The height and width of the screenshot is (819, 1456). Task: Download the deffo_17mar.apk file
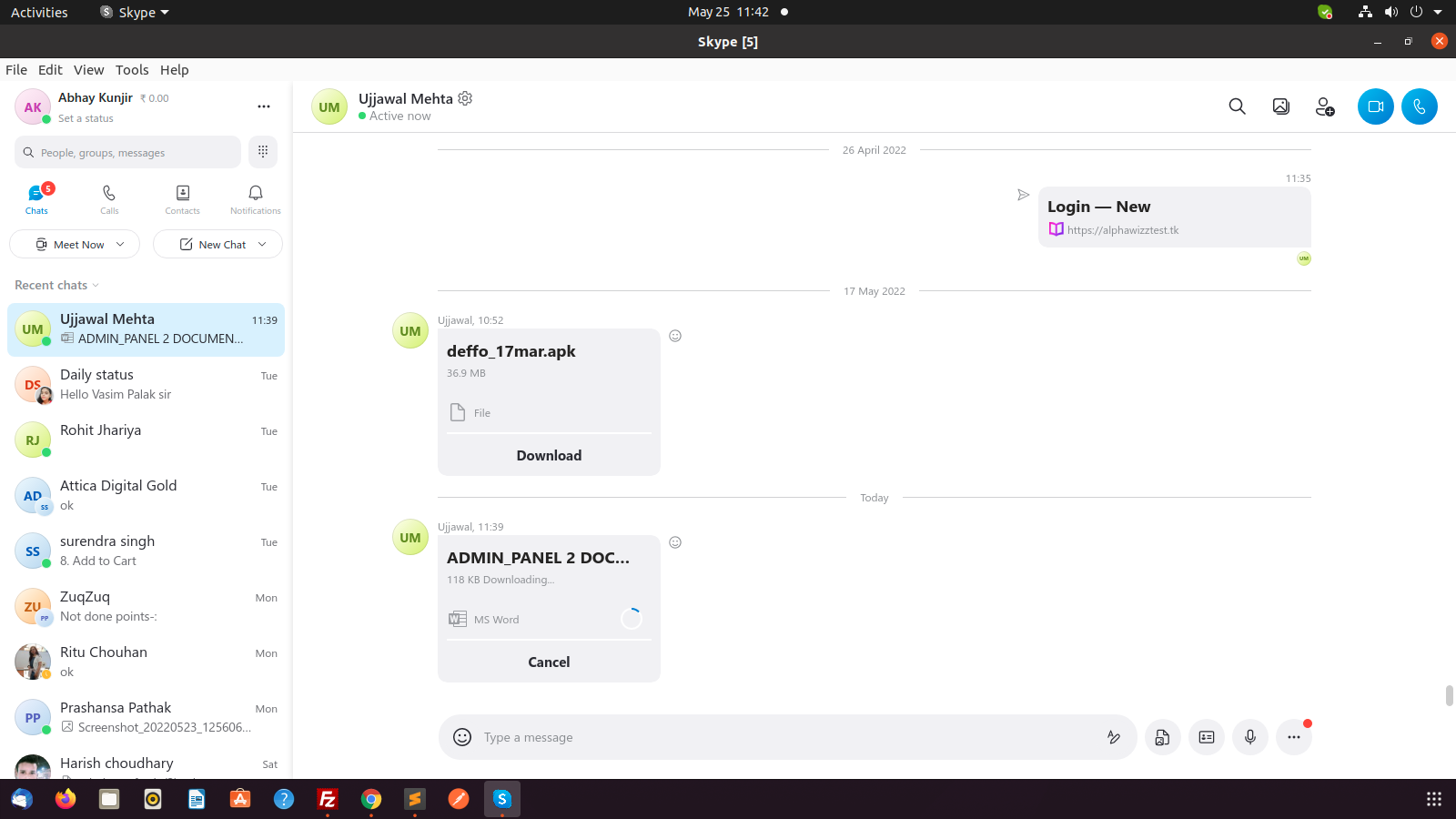pos(549,455)
